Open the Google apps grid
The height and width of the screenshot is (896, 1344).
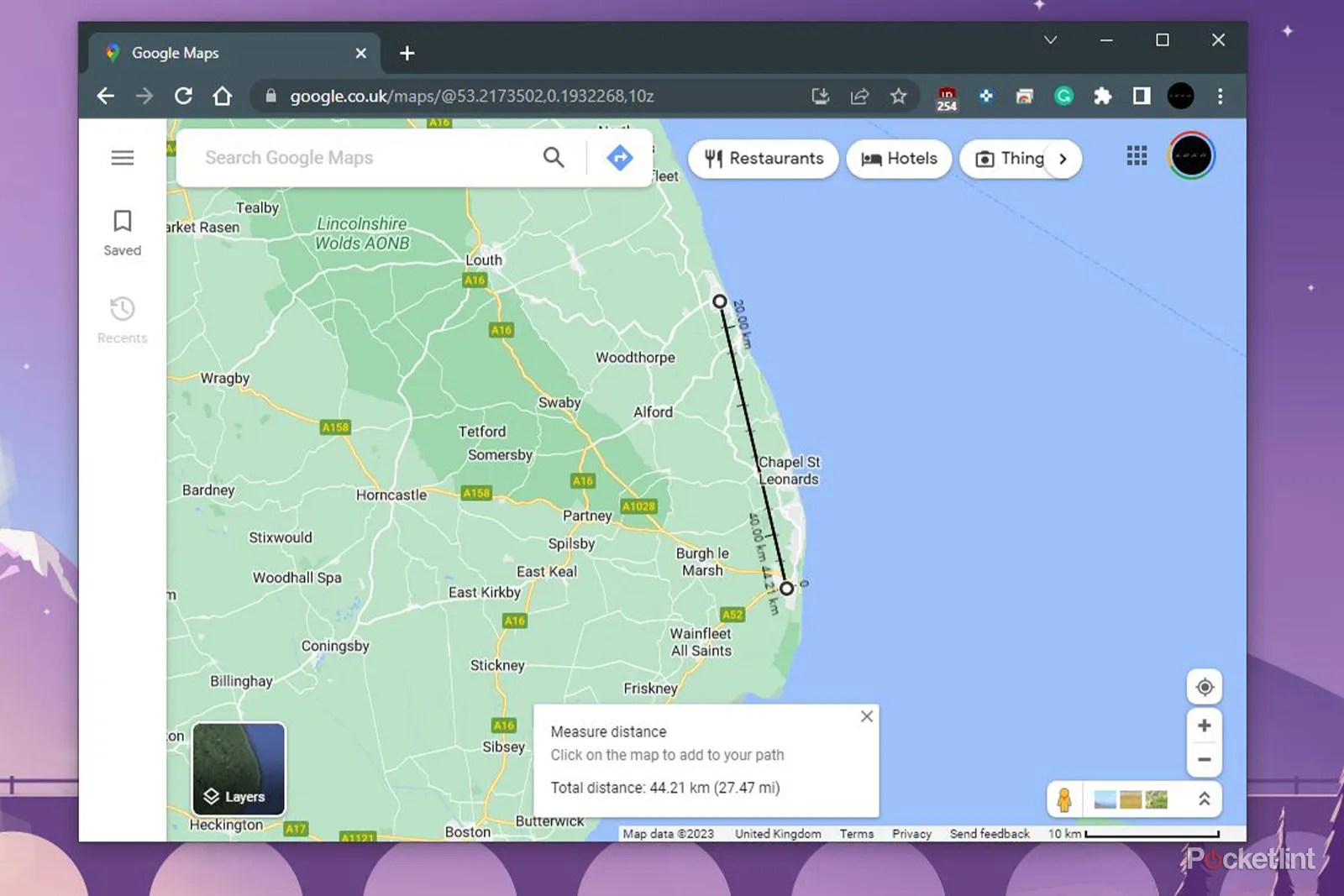coord(1137,156)
